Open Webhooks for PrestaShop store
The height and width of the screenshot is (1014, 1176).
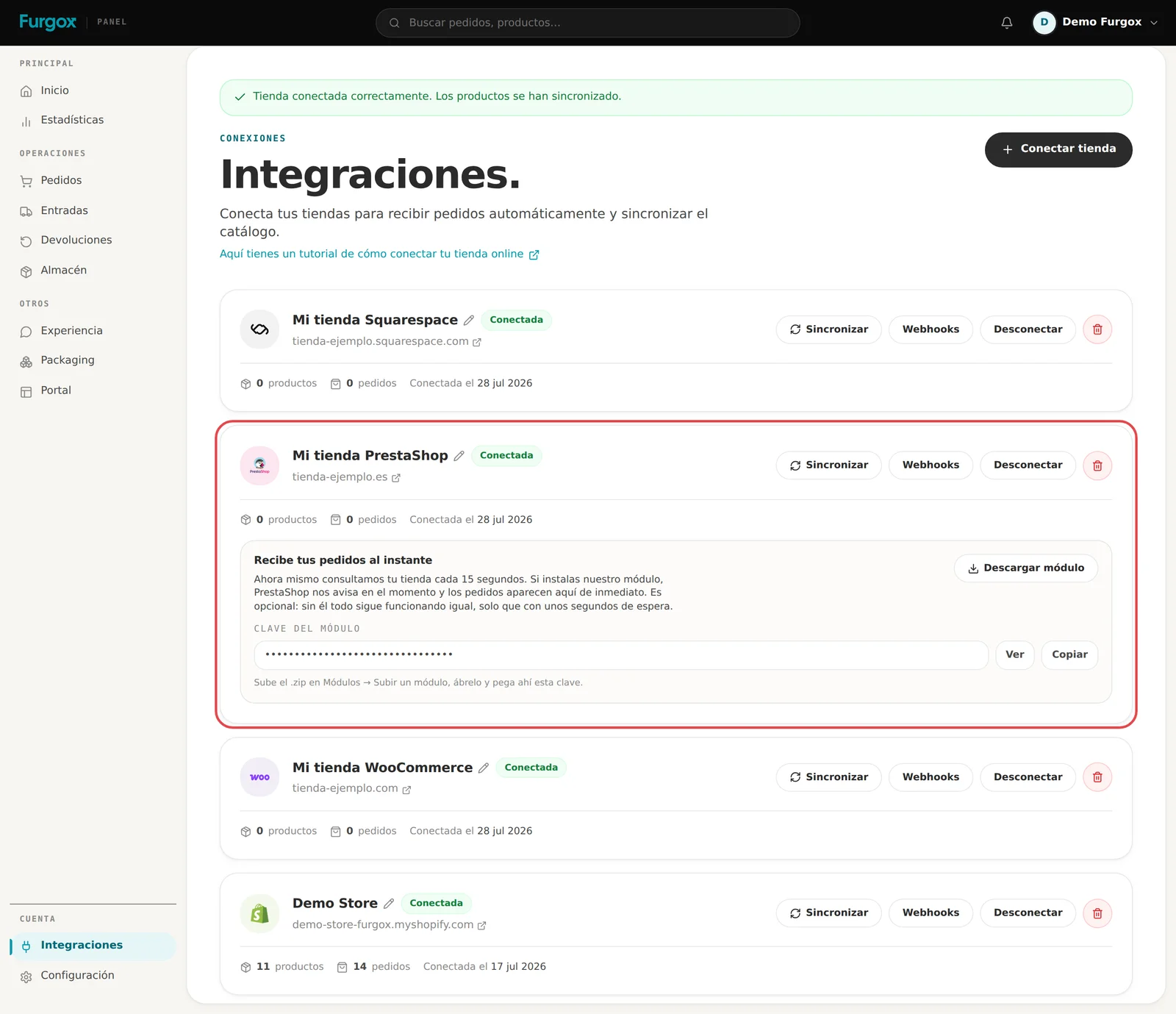click(931, 465)
